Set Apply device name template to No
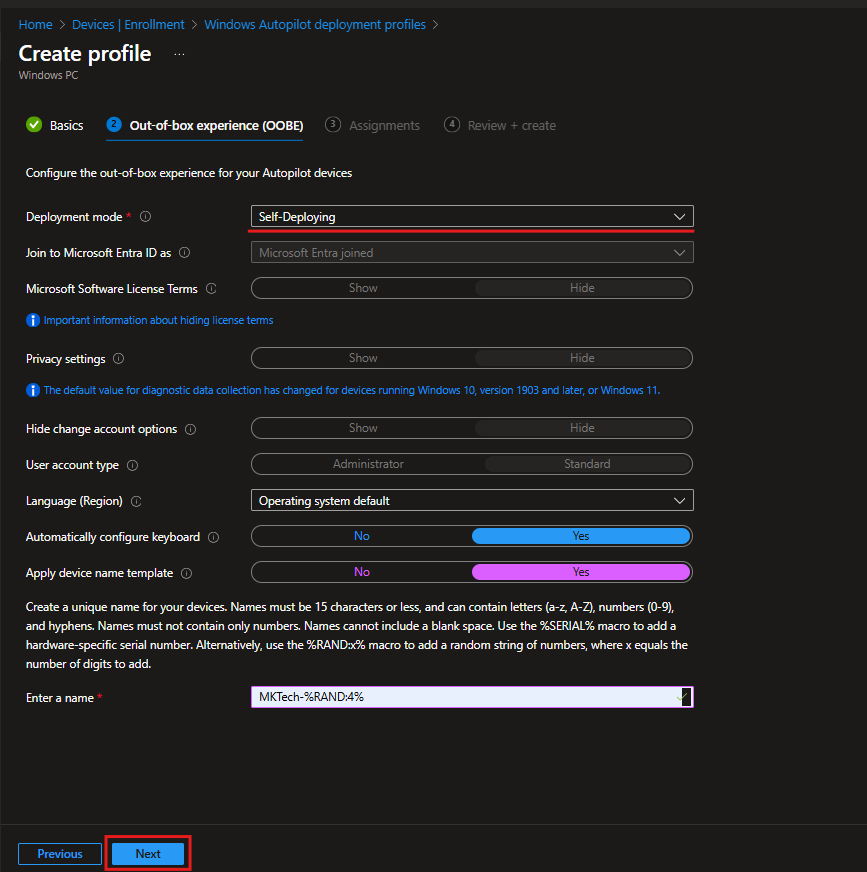 click(x=361, y=572)
